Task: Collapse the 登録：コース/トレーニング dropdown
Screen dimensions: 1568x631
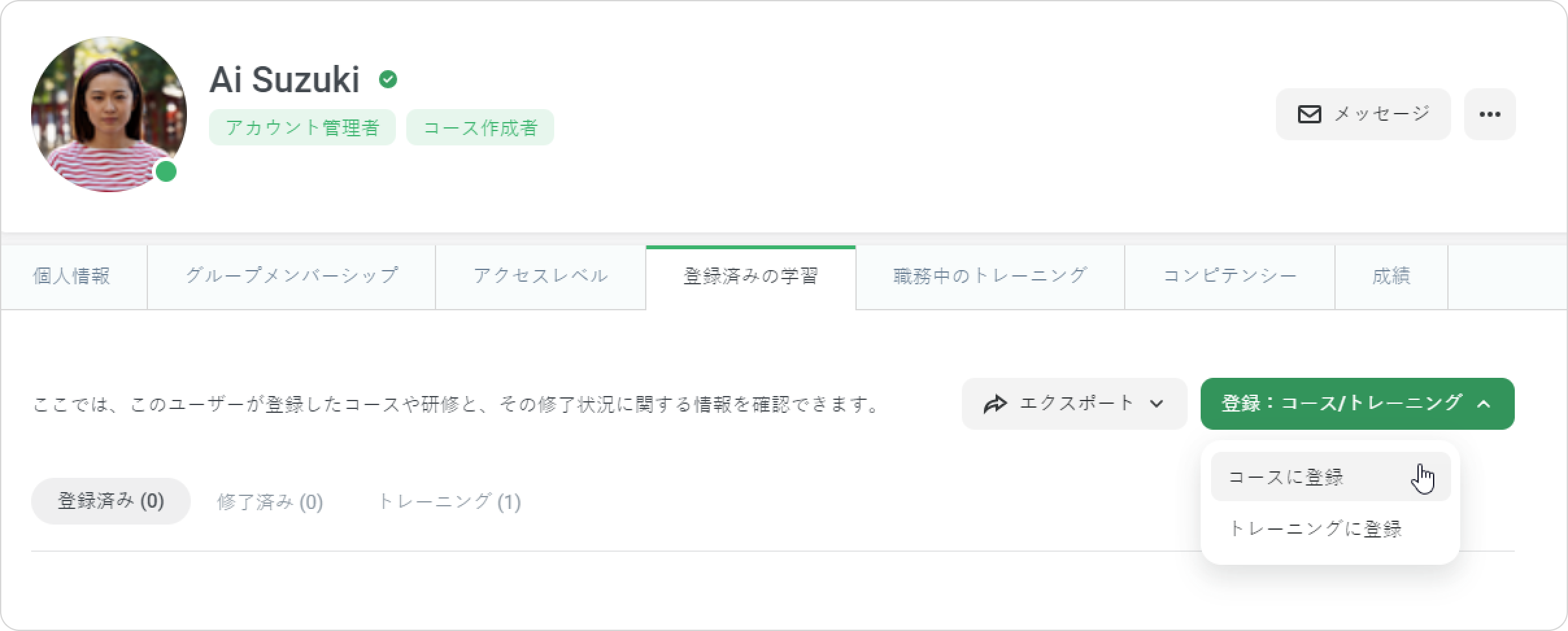Action: 1483,404
